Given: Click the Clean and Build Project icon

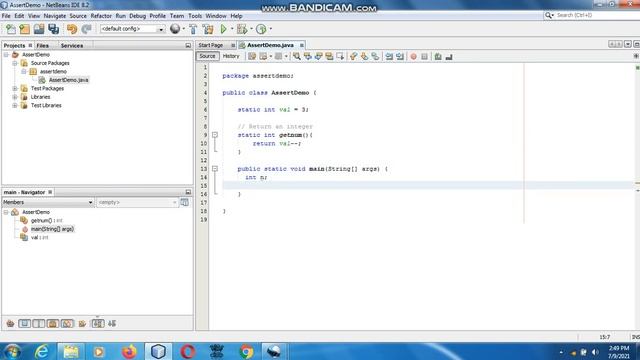Looking at the screenshot, I should (208, 29).
